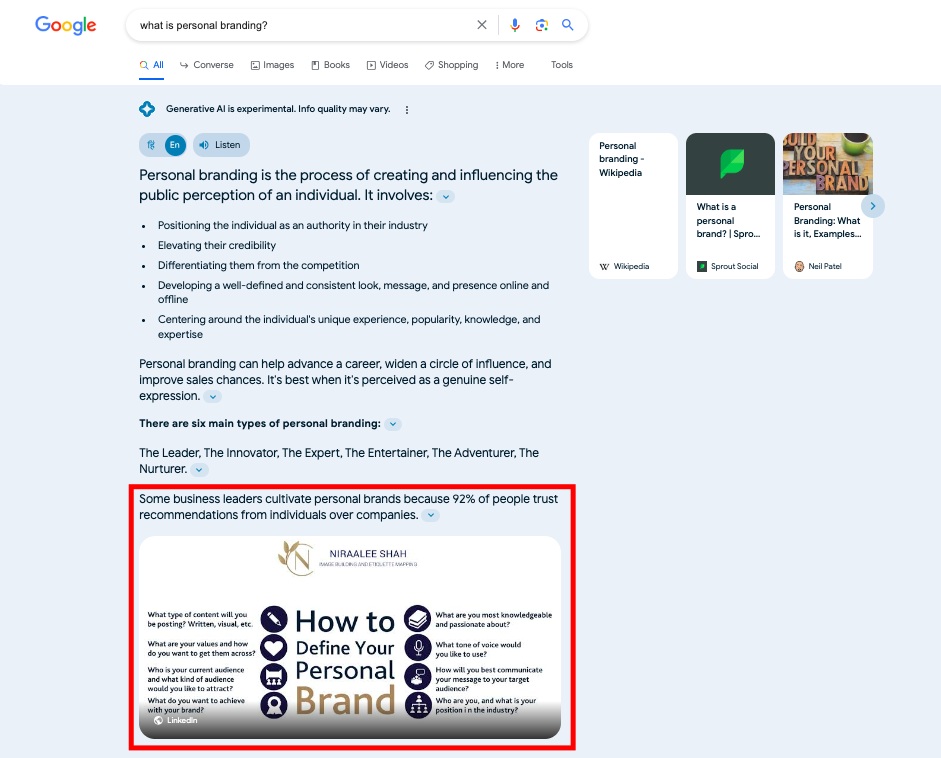Screen dimensions: 941x758
Task: Advance the source cards carousel arrow
Action: [x=873, y=206]
